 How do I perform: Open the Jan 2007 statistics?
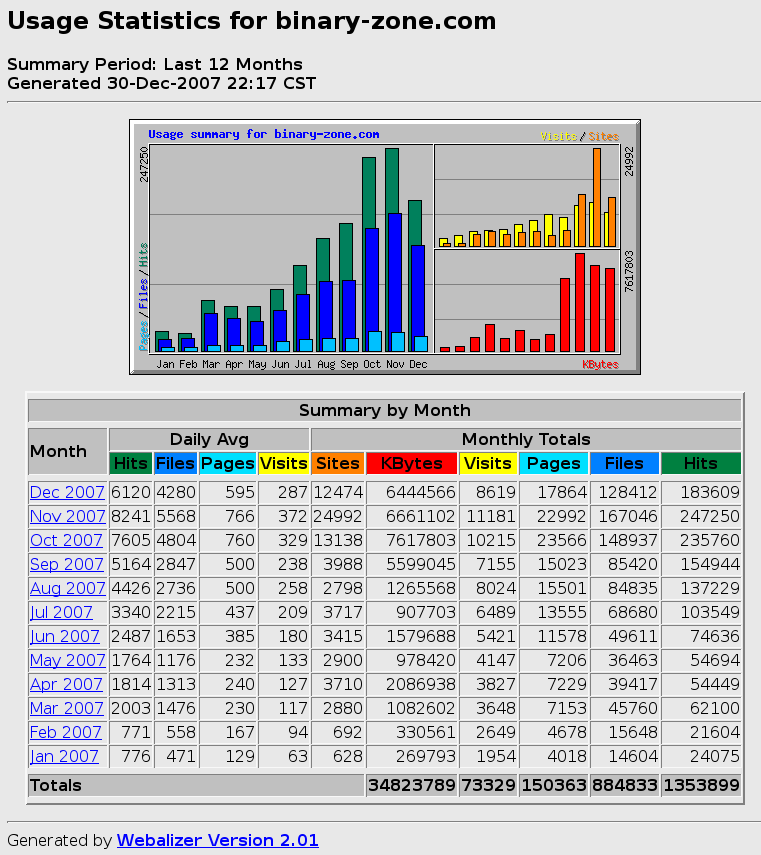pos(65,756)
